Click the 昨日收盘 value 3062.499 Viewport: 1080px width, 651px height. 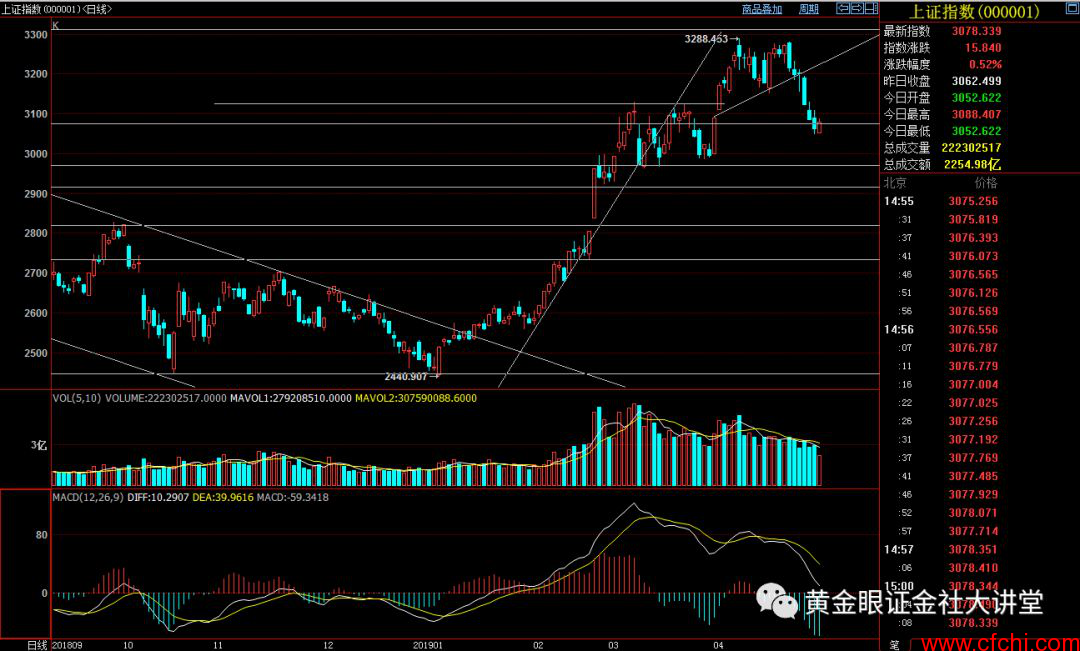pos(976,81)
